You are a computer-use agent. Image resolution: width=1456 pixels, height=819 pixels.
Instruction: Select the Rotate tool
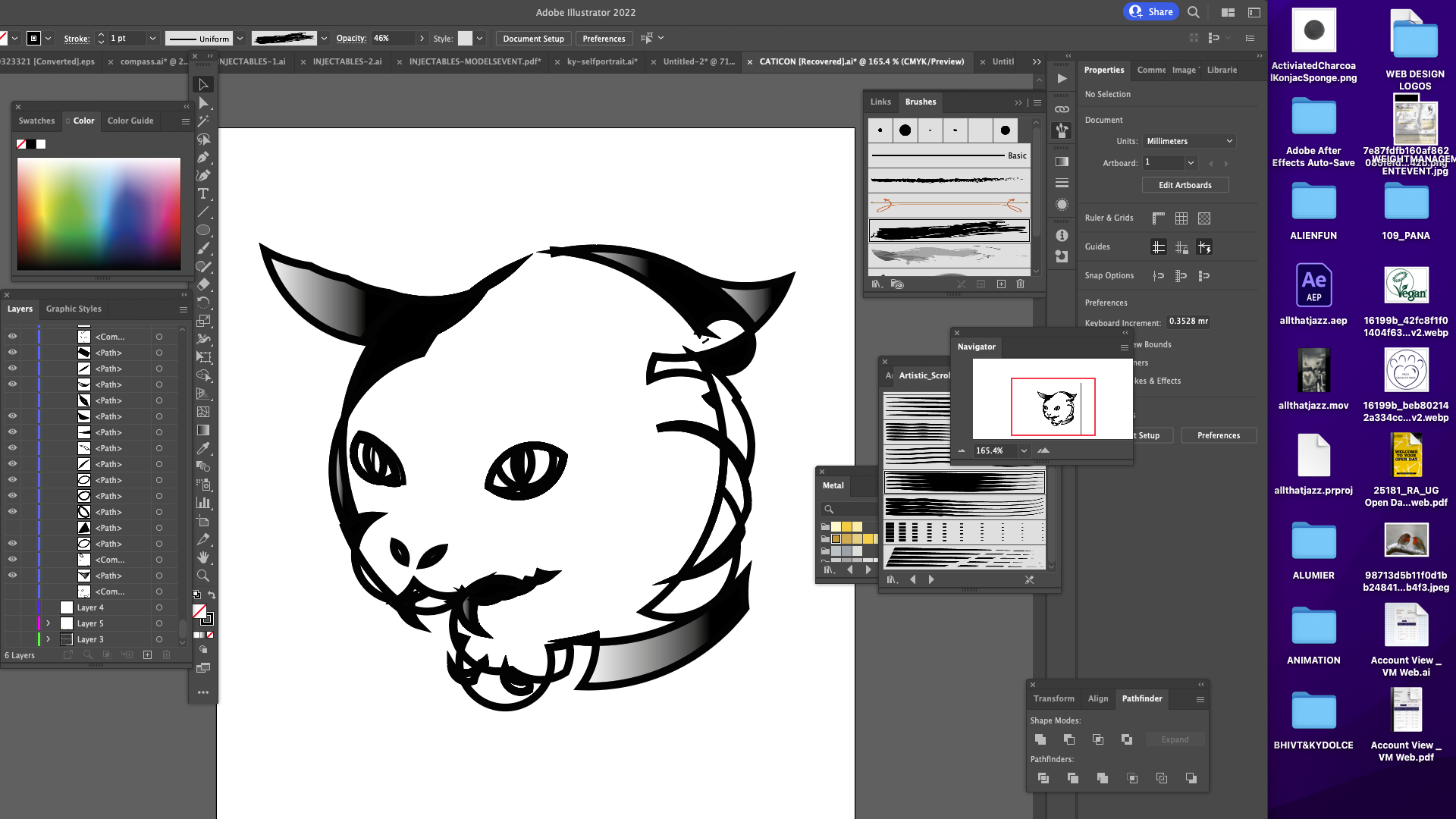pyautogui.click(x=203, y=303)
